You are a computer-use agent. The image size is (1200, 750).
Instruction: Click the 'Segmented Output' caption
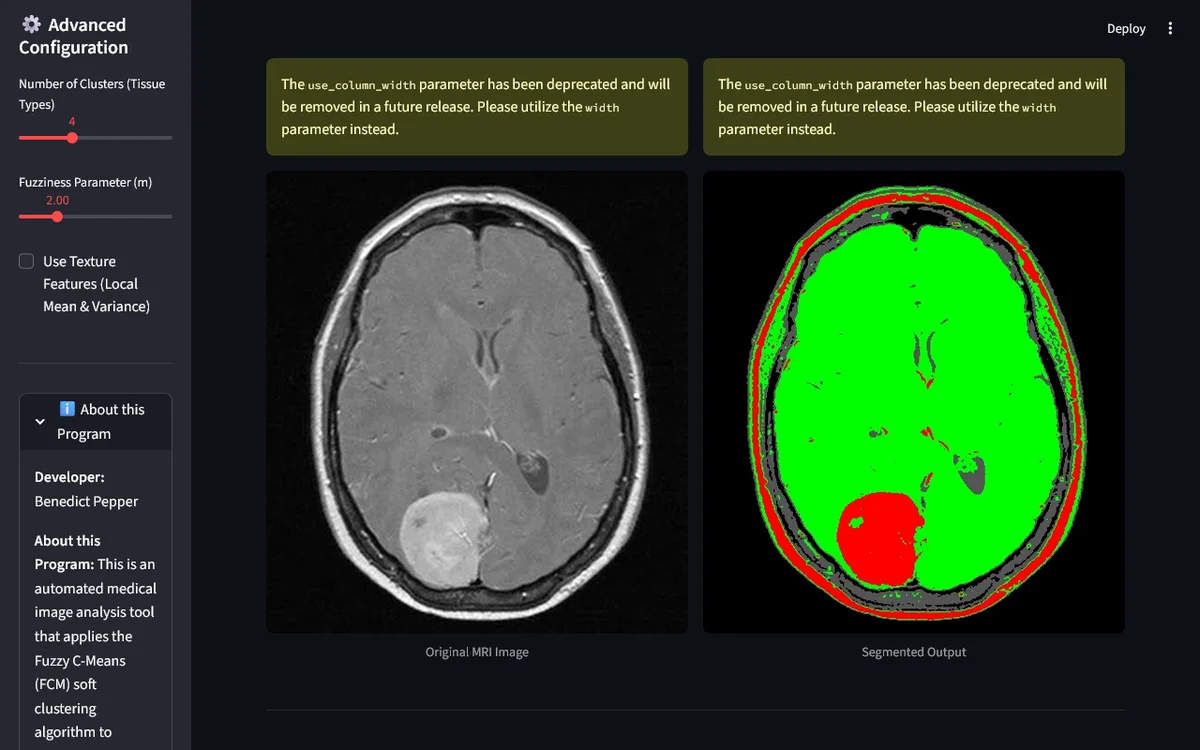click(x=914, y=652)
